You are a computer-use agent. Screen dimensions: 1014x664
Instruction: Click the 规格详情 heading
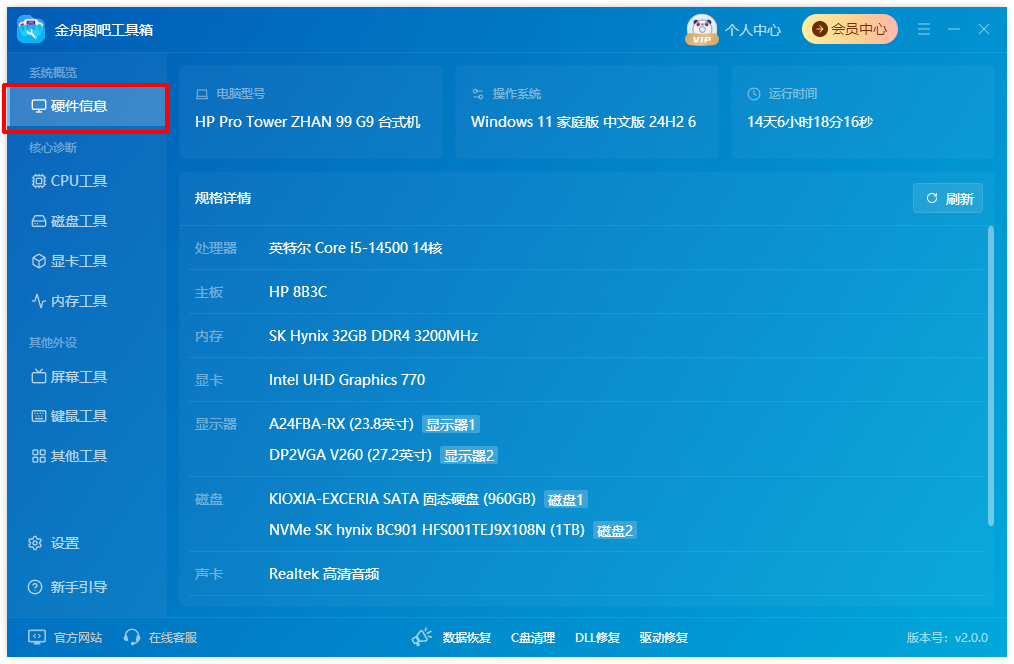point(223,198)
